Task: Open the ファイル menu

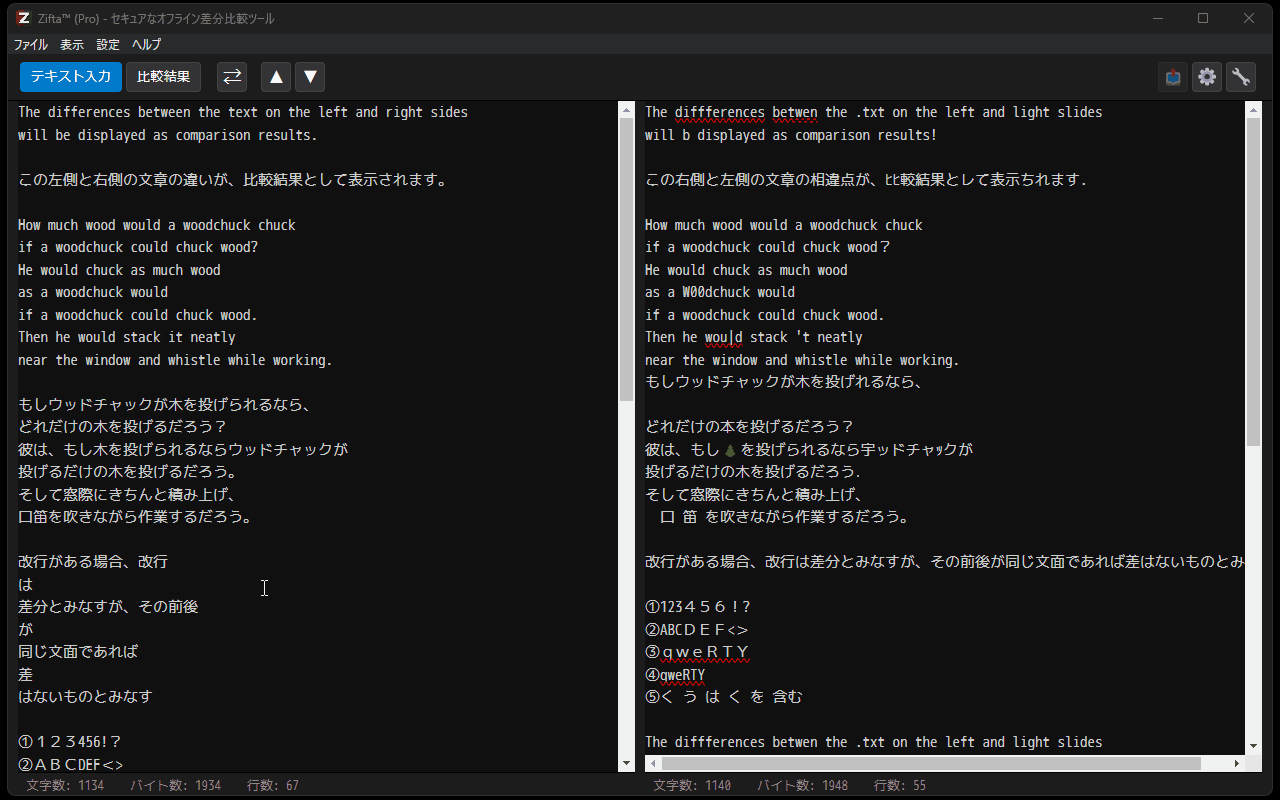Action: [30, 44]
